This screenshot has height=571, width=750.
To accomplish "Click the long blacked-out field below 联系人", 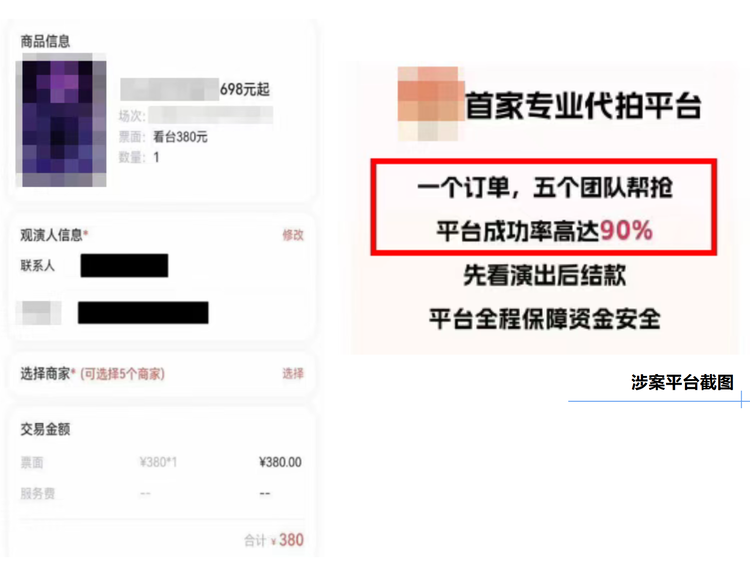I will tap(143, 313).
